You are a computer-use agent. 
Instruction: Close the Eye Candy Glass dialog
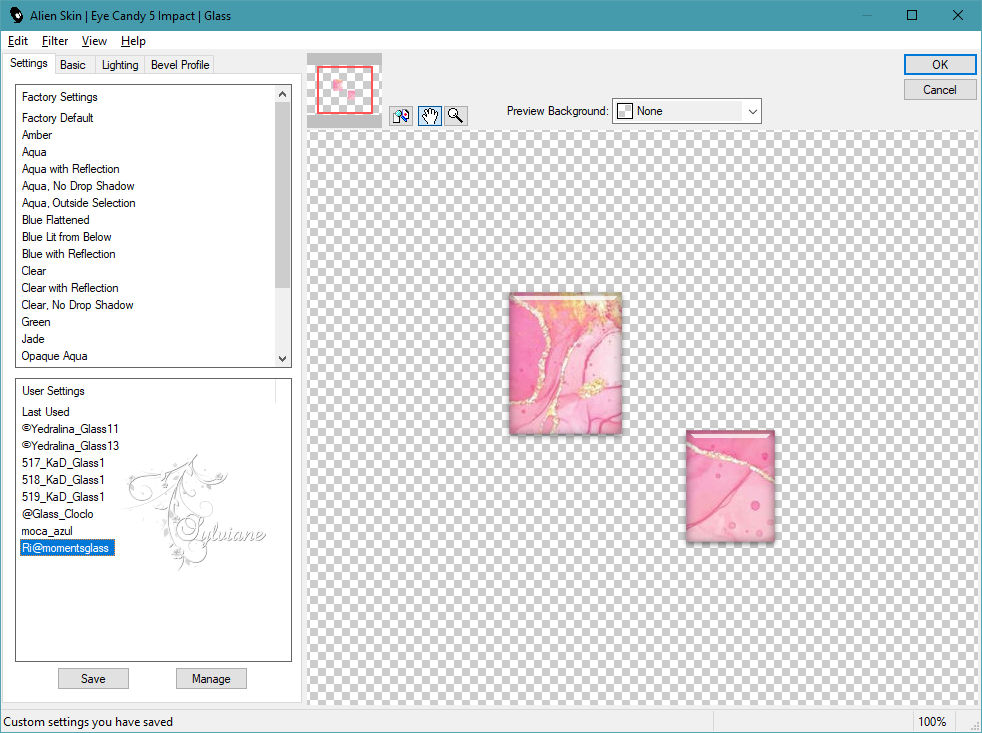tap(958, 15)
